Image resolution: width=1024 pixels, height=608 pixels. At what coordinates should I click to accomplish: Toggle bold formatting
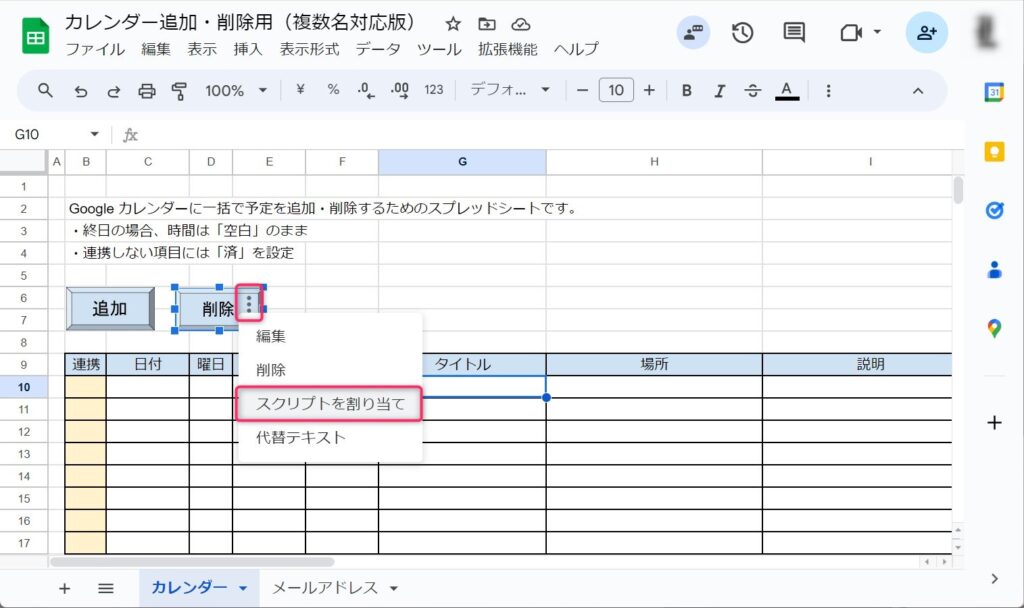pyautogui.click(x=687, y=91)
